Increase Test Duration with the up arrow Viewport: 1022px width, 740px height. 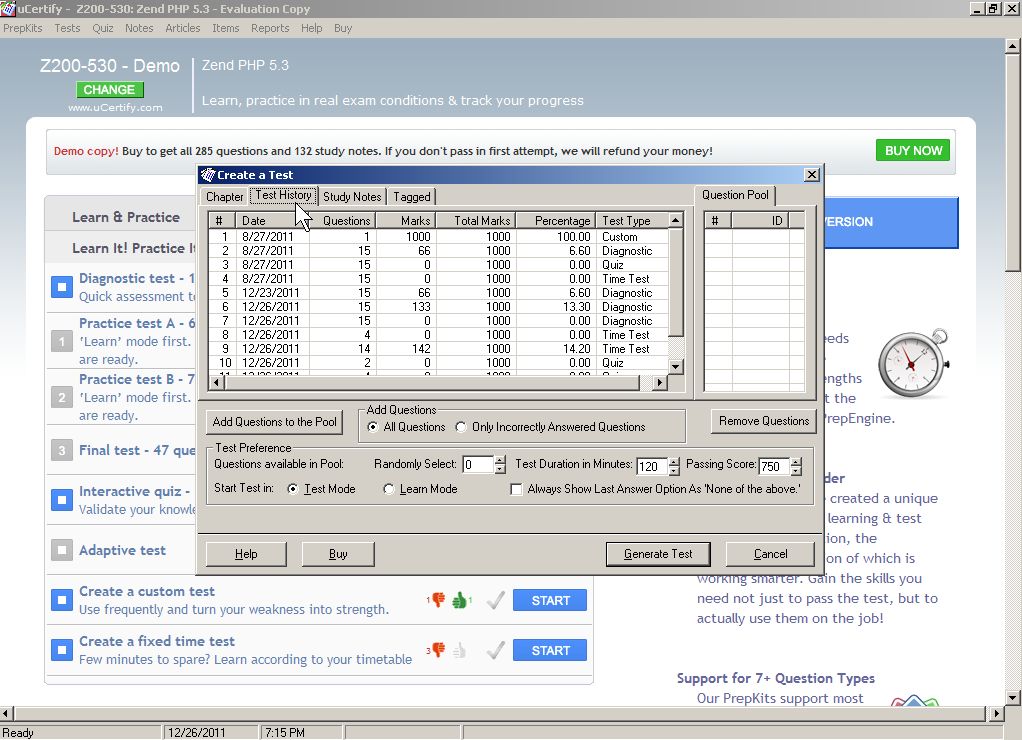click(674, 462)
